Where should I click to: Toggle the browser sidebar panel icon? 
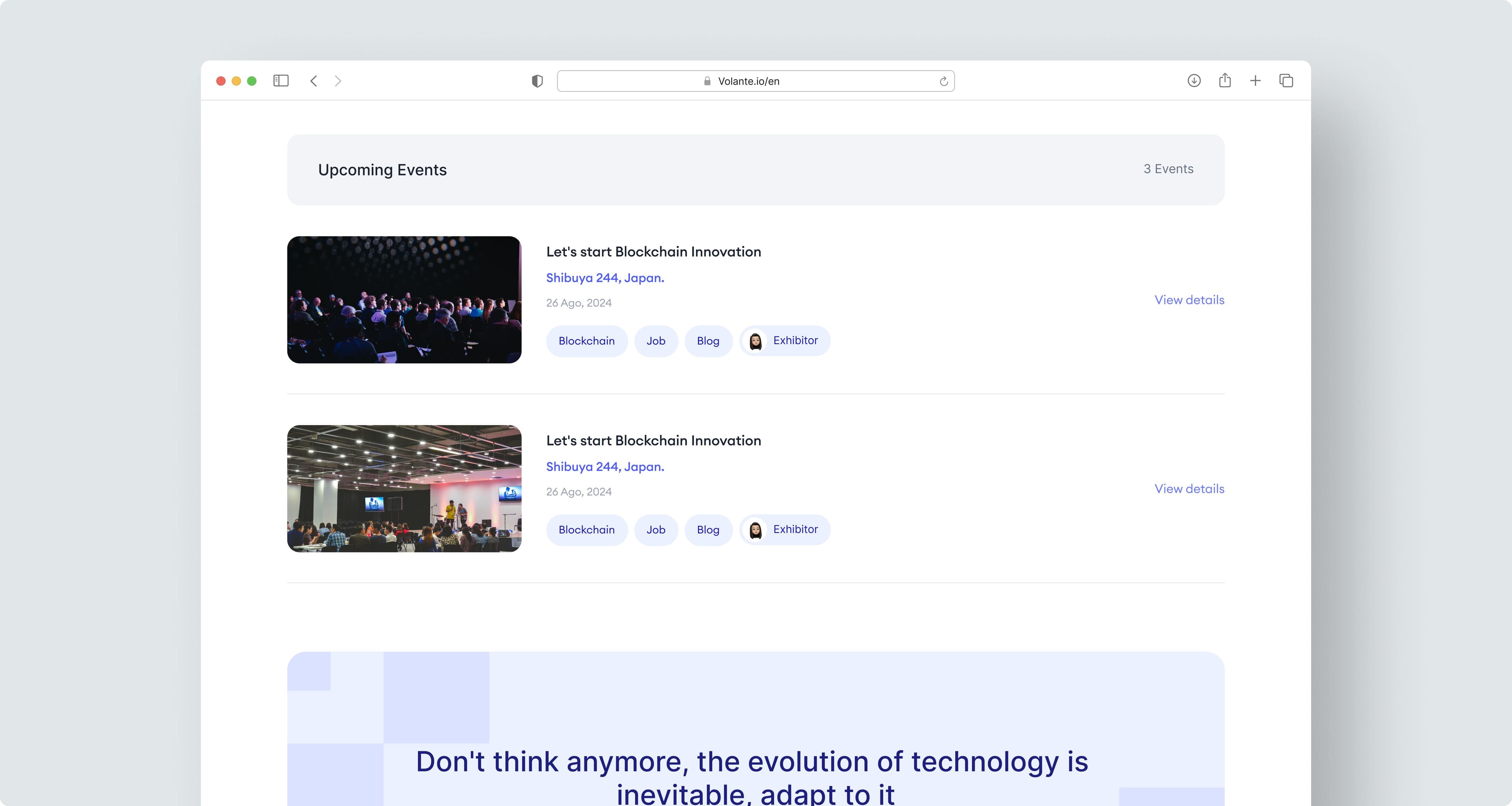tap(281, 81)
